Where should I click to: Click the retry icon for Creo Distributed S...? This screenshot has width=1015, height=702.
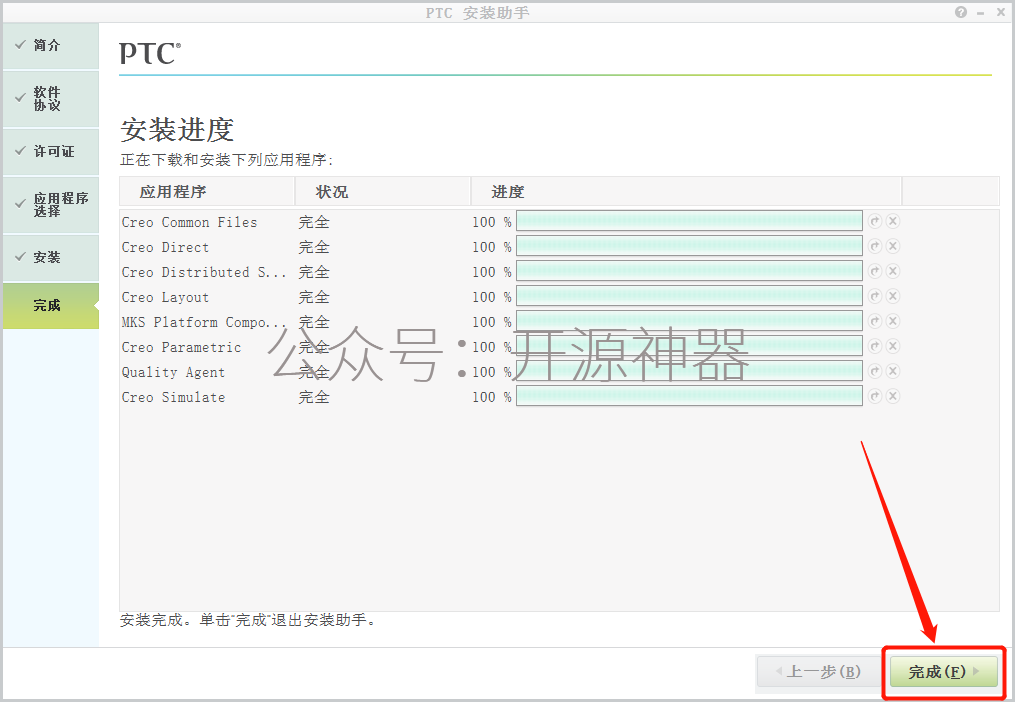coord(875,271)
